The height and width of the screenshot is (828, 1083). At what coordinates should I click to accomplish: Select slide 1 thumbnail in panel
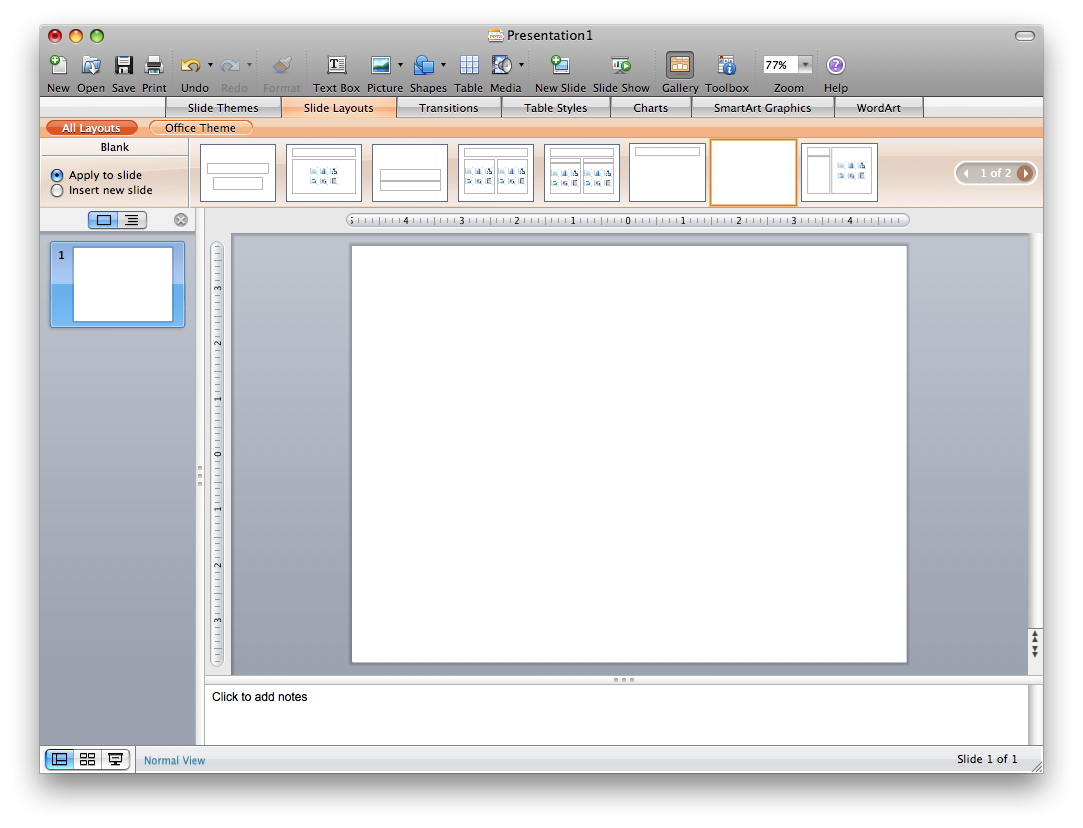tap(122, 285)
